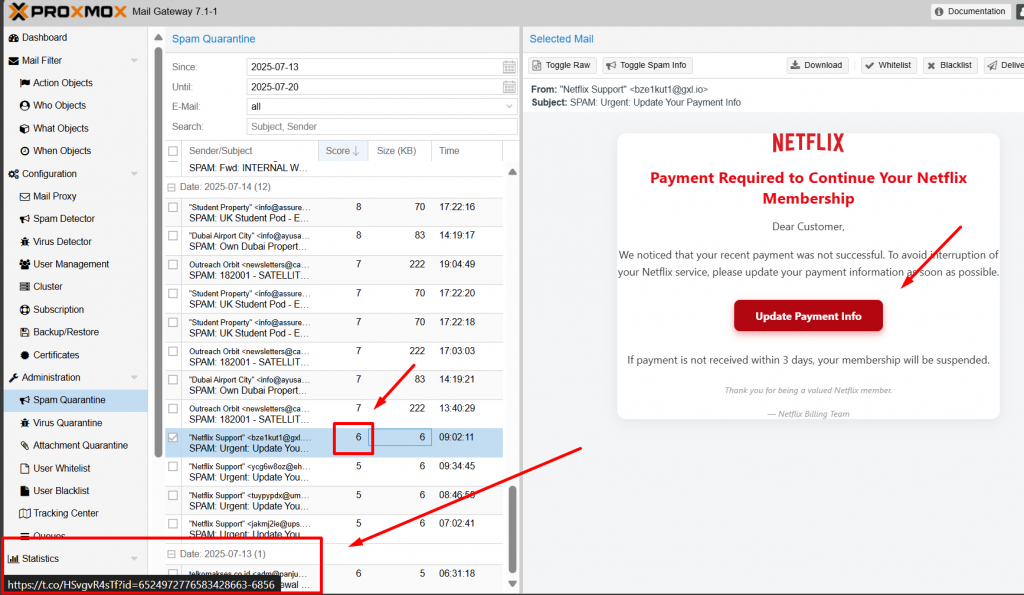Uncheck Netflix Support mail at 09:02:11
The width and height of the screenshot is (1024, 595).
pos(173,438)
